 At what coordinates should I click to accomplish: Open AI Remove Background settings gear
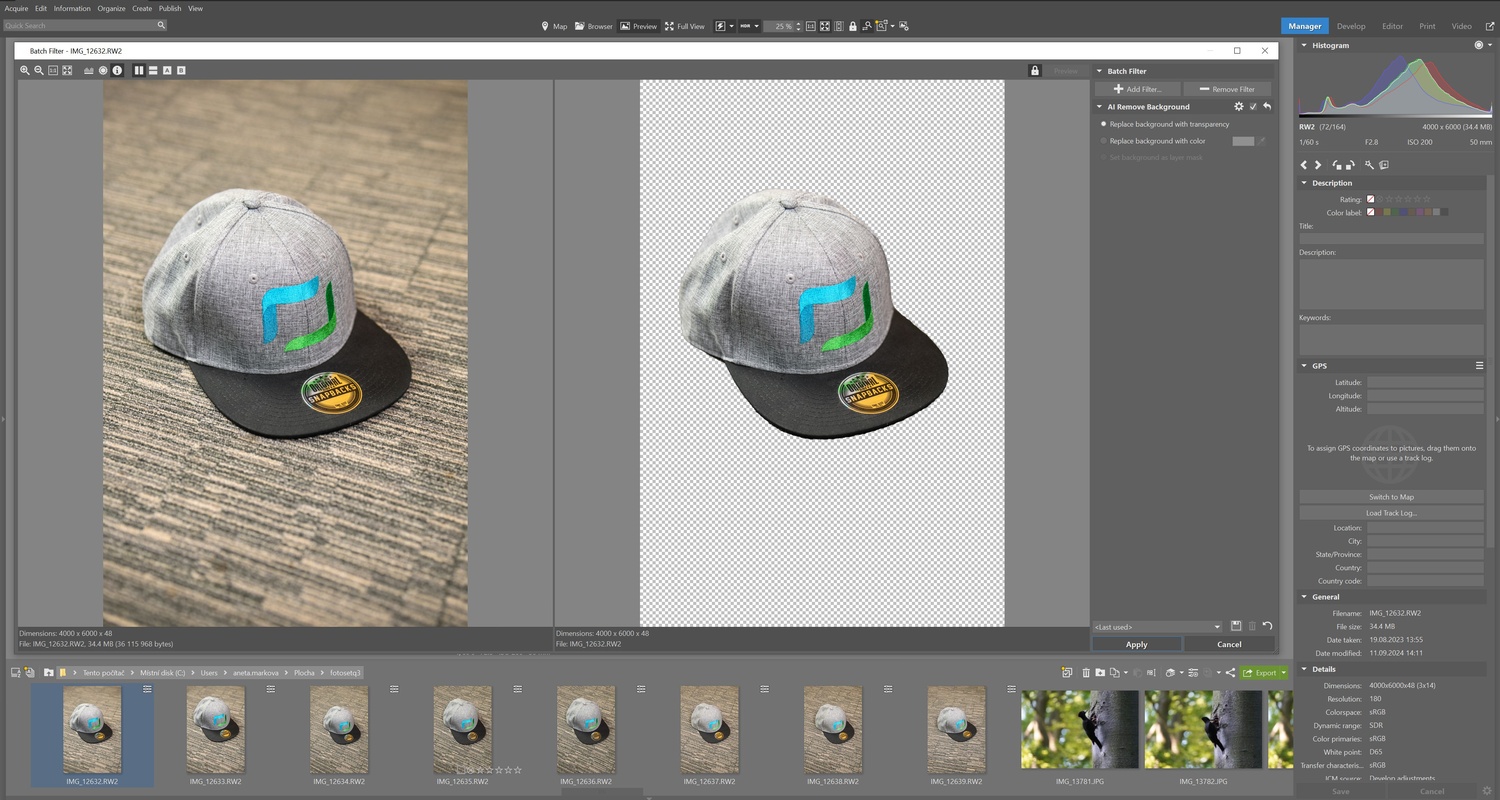[1239, 106]
